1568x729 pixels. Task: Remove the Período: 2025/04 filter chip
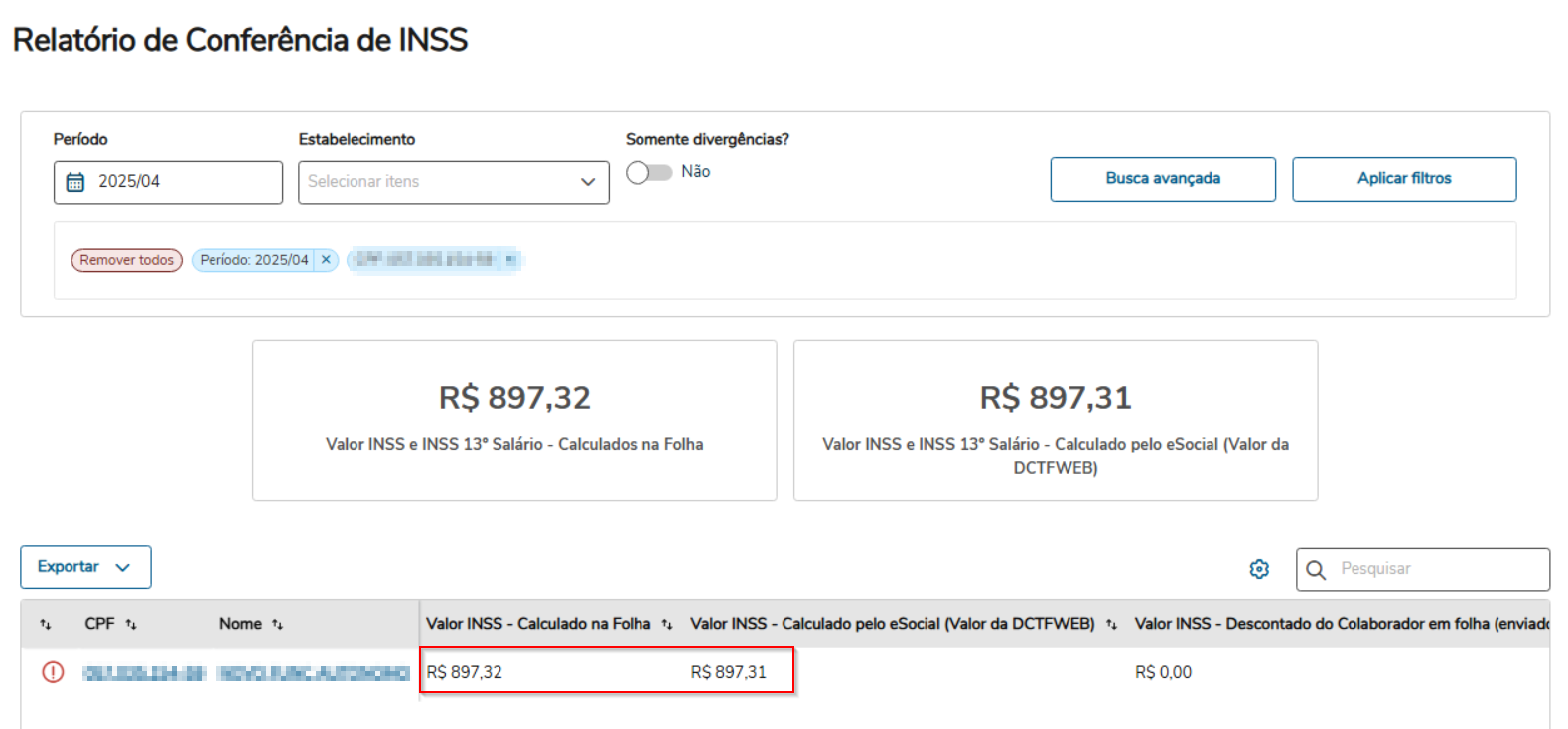coord(326,260)
